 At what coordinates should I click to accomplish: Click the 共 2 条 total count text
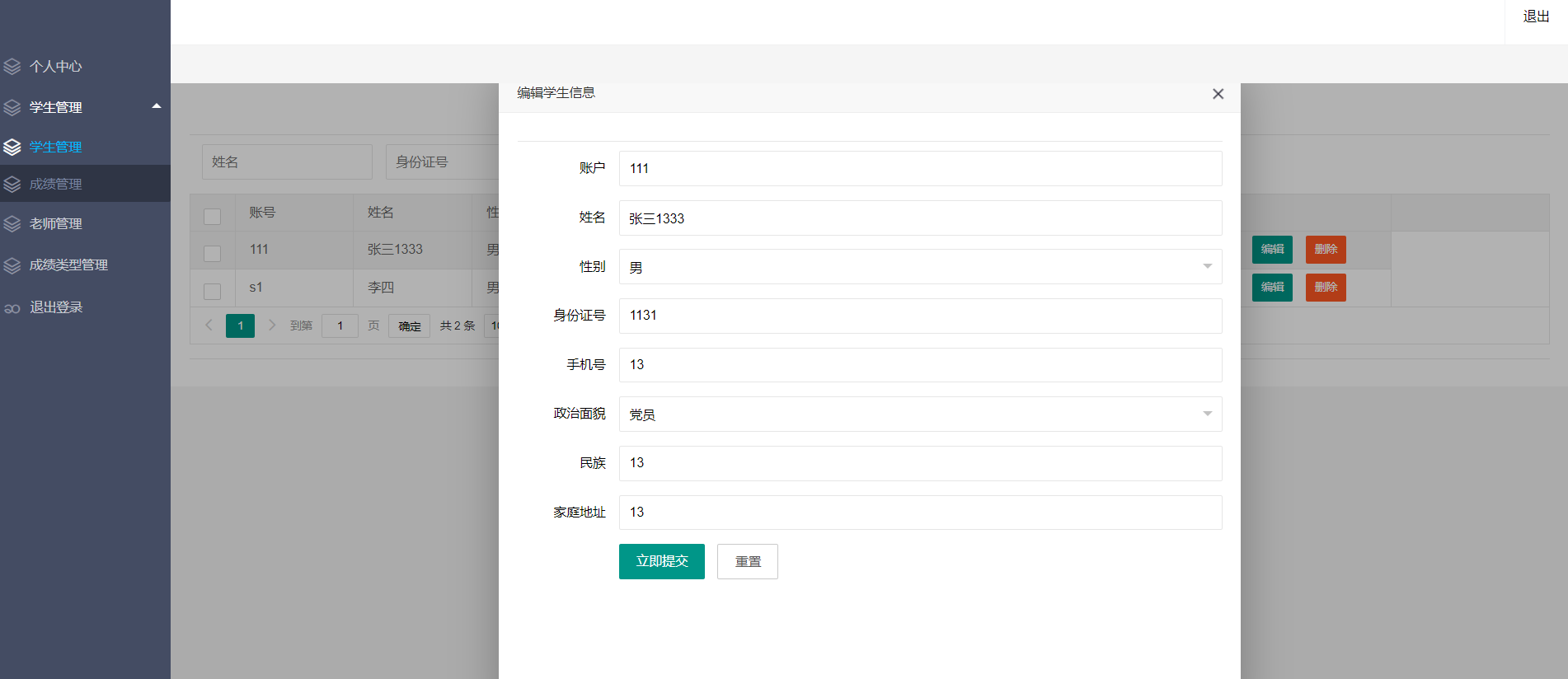point(458,325)
